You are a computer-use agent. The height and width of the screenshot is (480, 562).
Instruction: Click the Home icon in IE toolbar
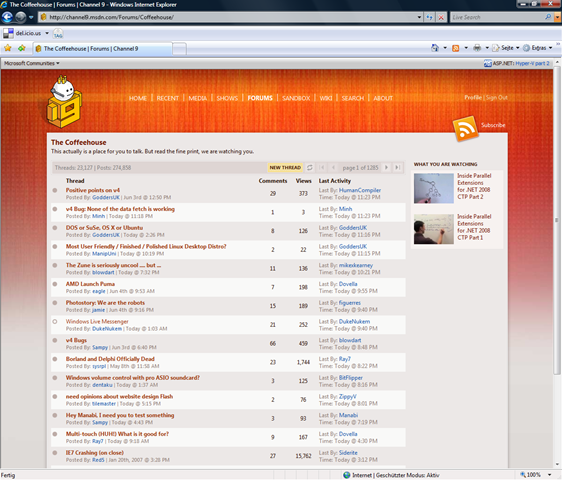click(435, 48)
